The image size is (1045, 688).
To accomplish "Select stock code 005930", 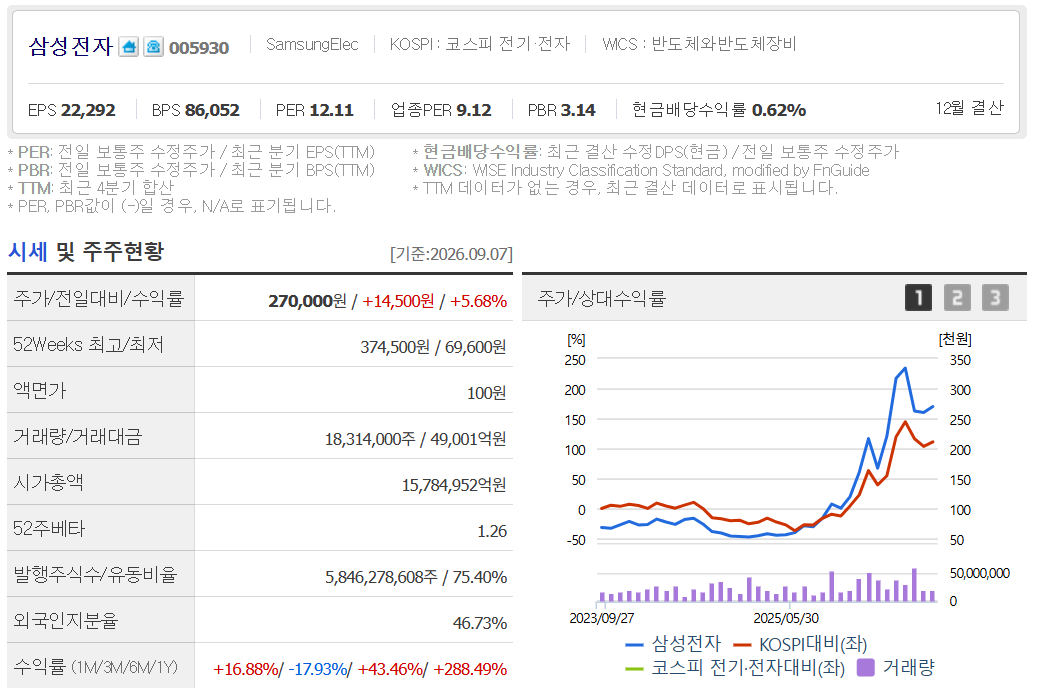I will pyautogui.click(x=199, y=48).
